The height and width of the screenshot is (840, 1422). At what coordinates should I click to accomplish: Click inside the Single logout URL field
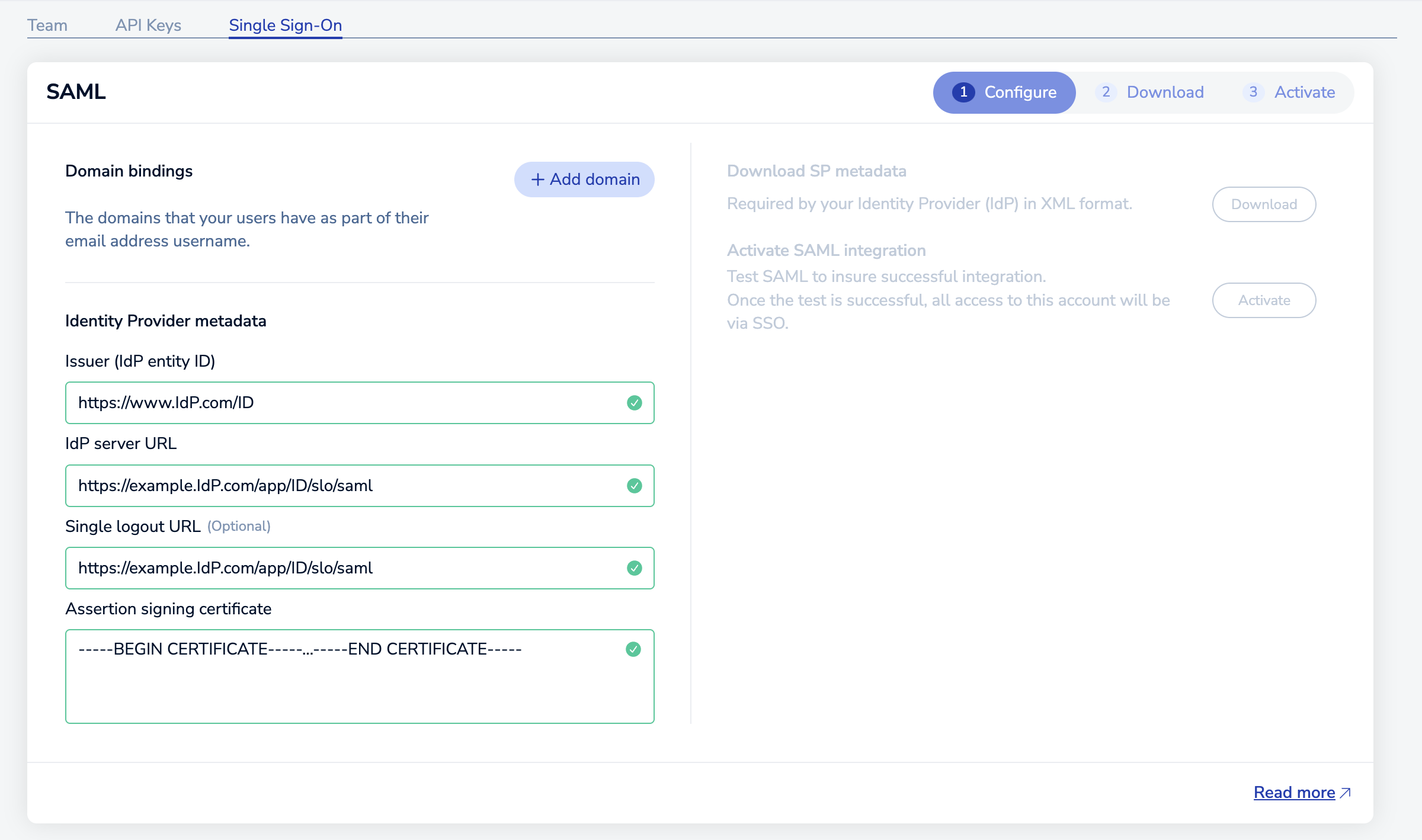[x=344, y=568]
